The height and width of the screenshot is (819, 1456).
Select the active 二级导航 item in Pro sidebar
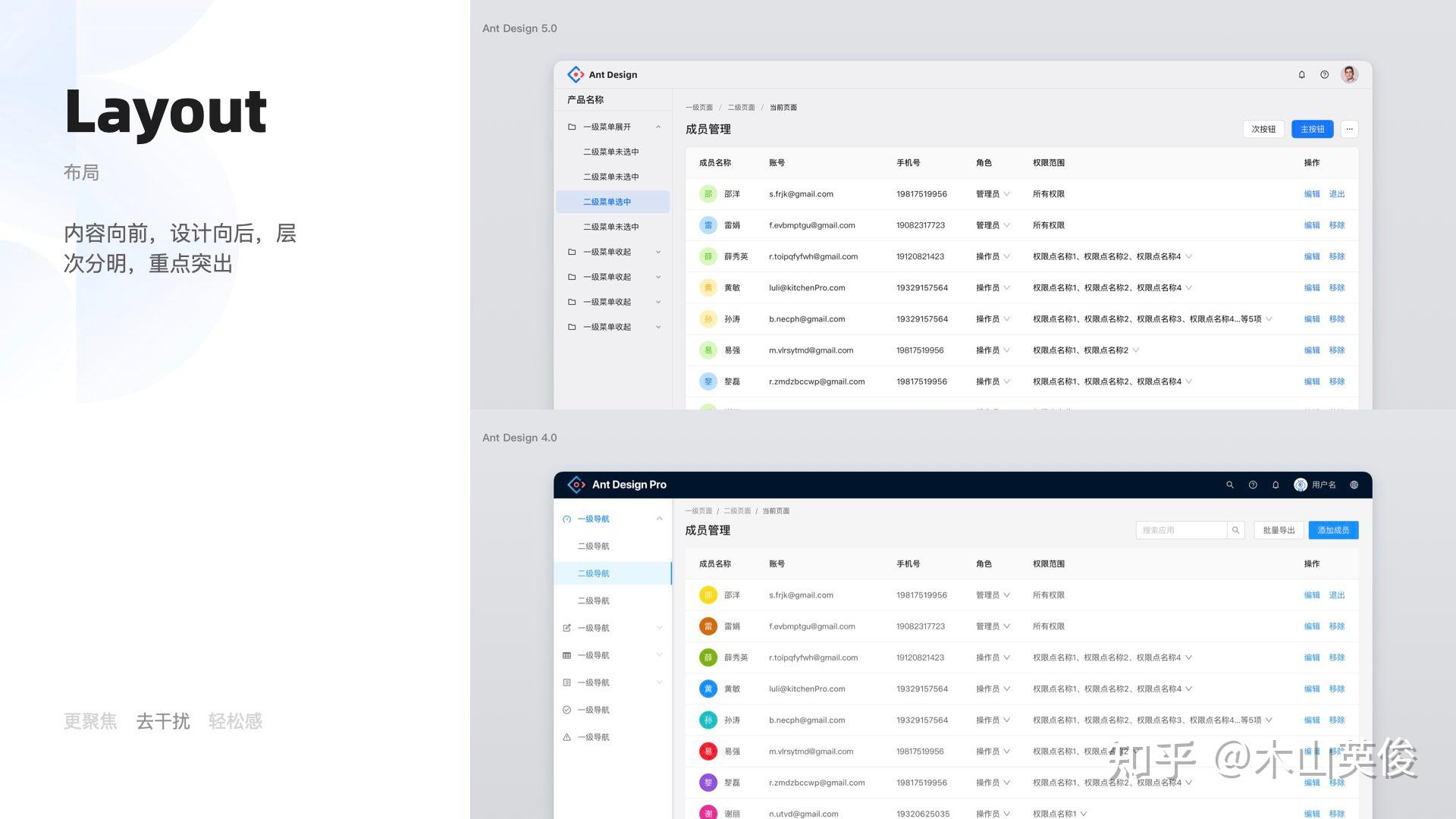[x=594, y=573]
